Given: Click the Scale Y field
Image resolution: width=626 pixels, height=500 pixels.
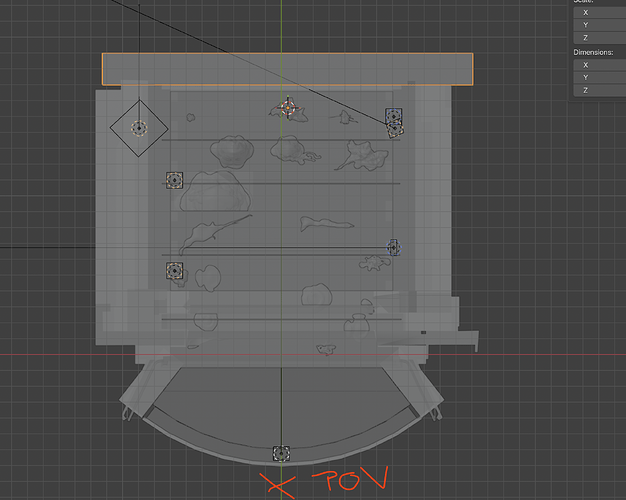Looking at the screenshot, I should (600, 25).
